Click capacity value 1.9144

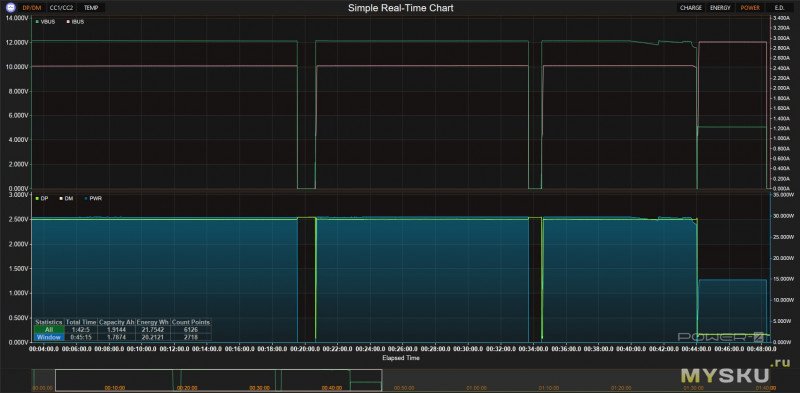click(116, 330)
